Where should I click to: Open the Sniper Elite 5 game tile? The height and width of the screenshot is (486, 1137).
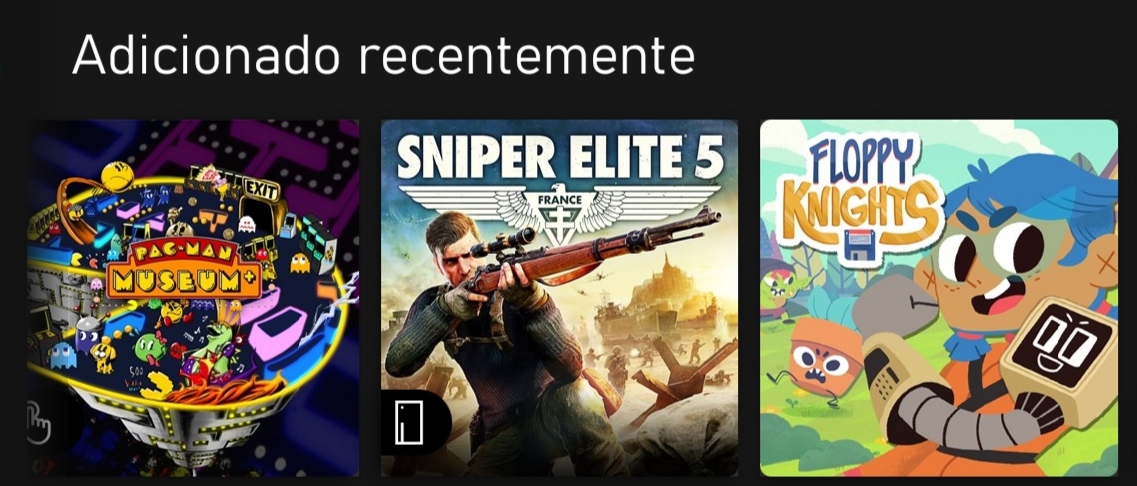559,297
